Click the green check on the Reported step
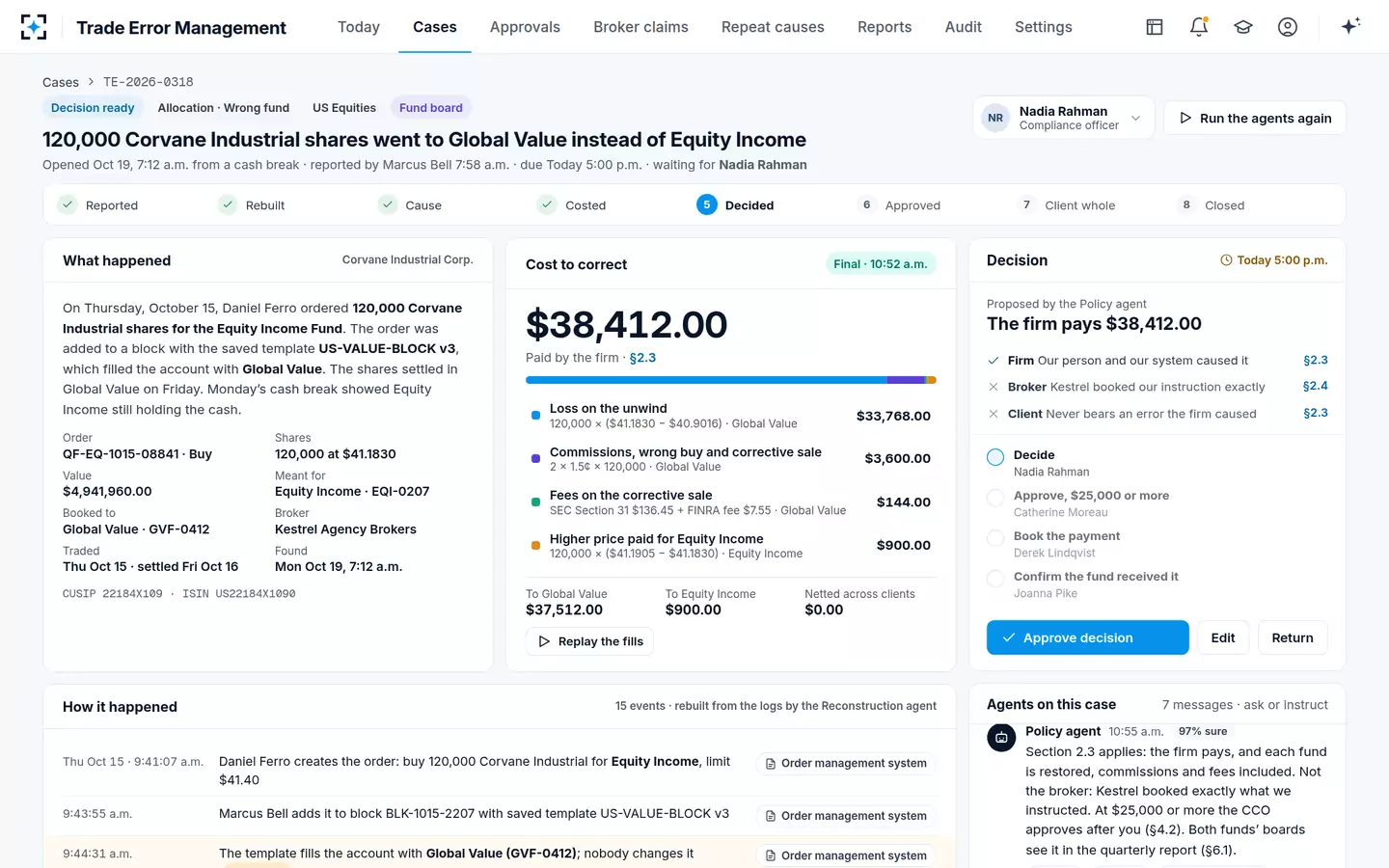The width and height of the screenshot is (1389, 868). tap(67, 204)
